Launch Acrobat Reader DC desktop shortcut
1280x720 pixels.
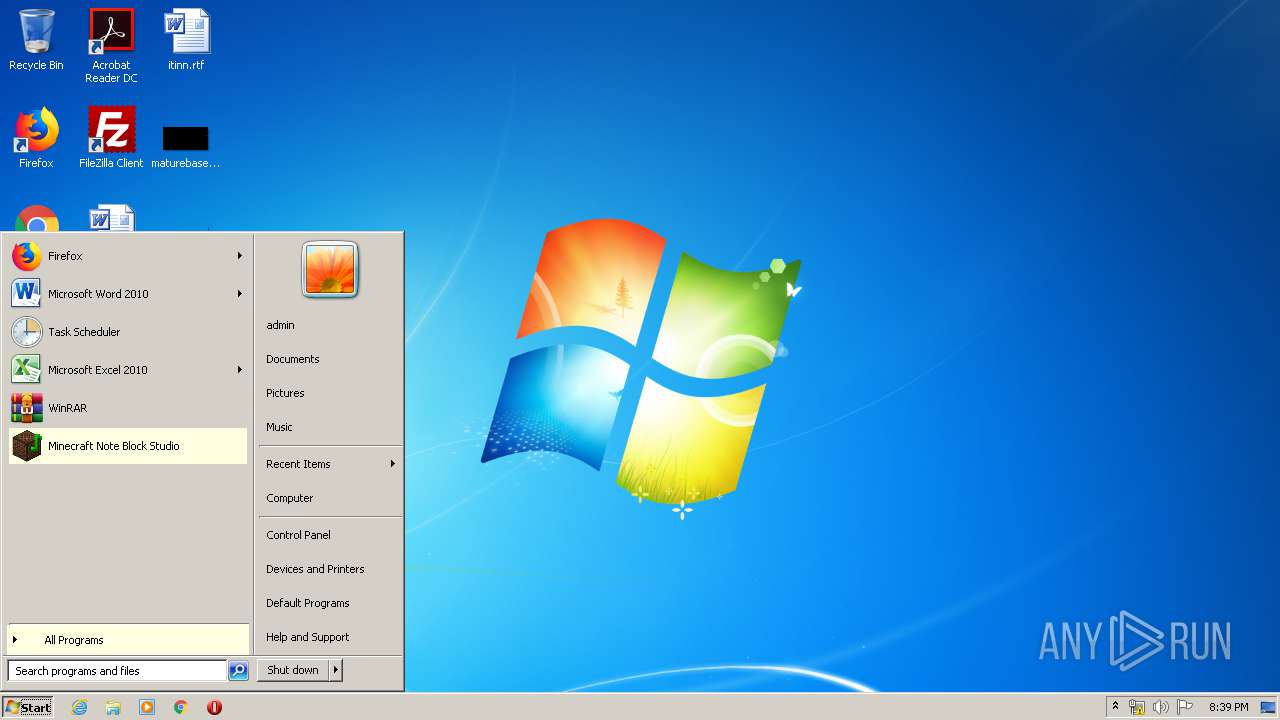tap(111, 45)
